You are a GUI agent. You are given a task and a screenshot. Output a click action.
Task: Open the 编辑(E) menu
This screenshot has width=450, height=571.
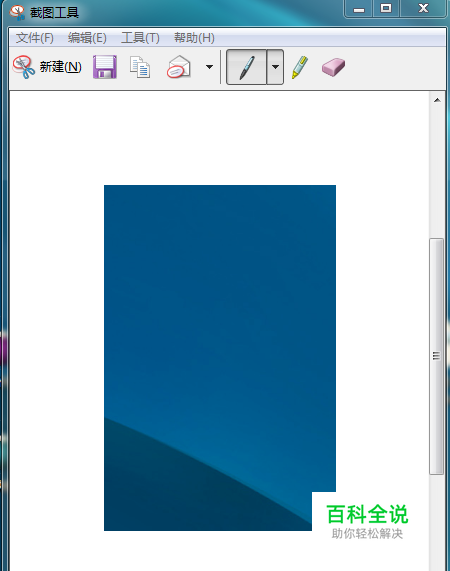[x=87, y=38]
